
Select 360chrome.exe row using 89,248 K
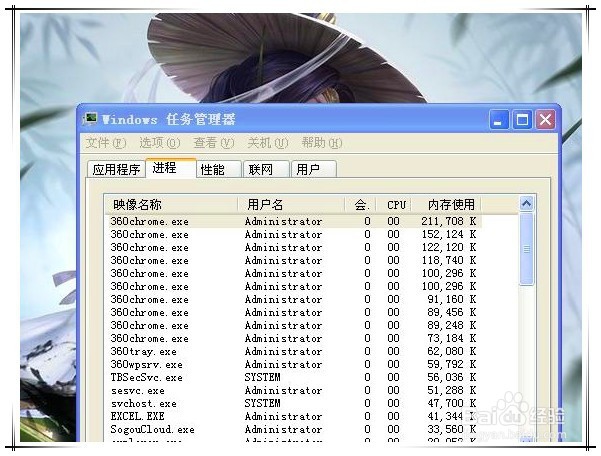[293, 325]
